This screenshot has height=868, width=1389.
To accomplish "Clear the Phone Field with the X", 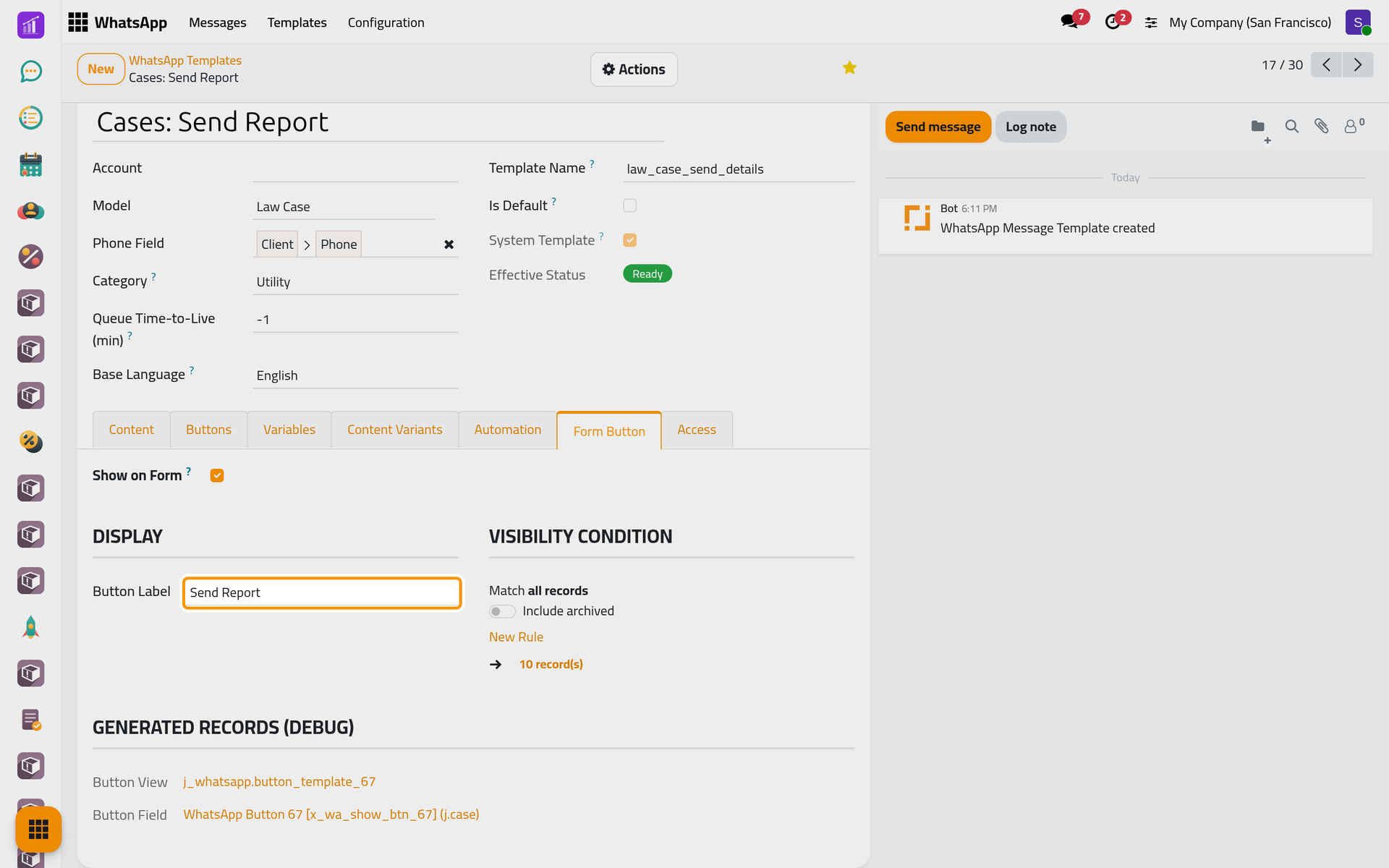I will pos(449,244).
